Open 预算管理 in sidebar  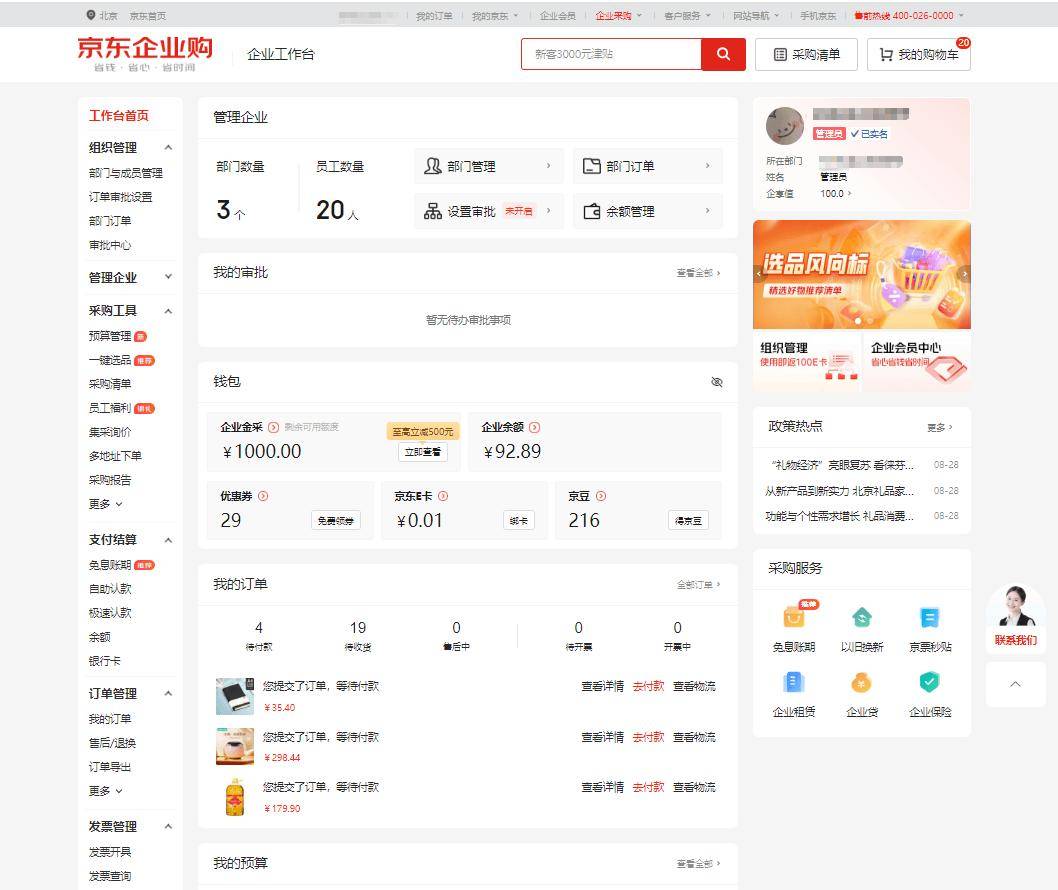pos(110,336)
